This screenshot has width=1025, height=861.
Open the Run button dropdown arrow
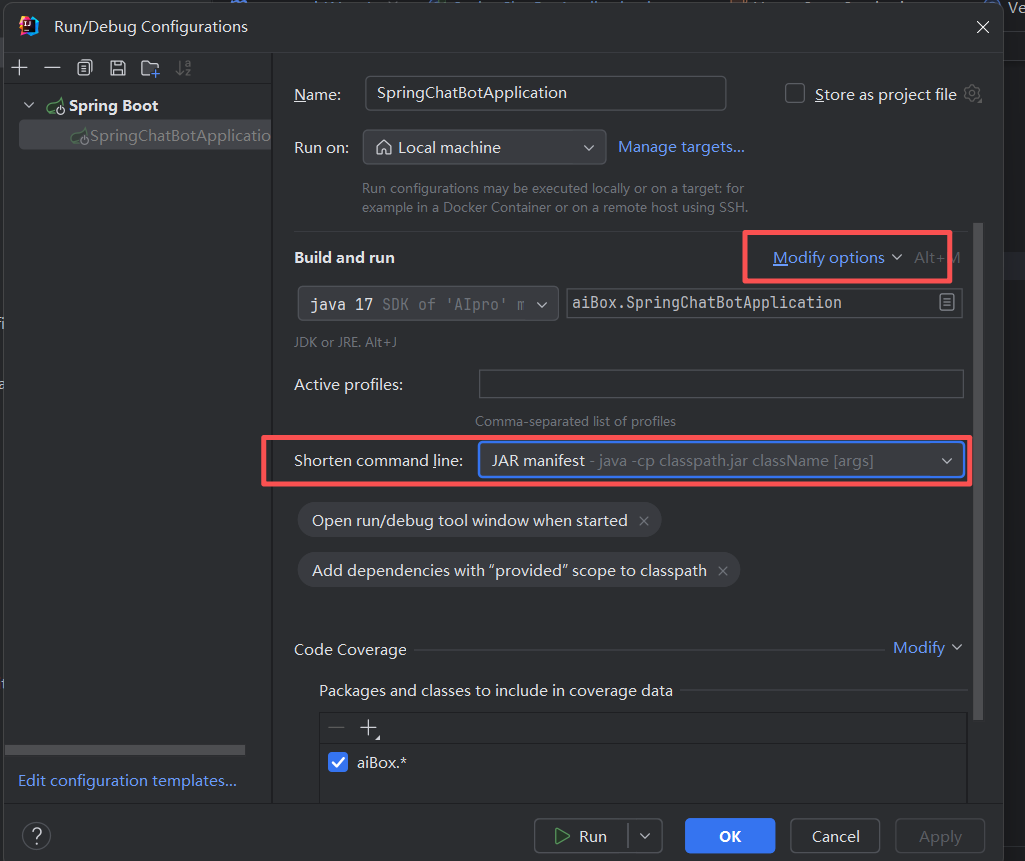[x=645, y=836]
